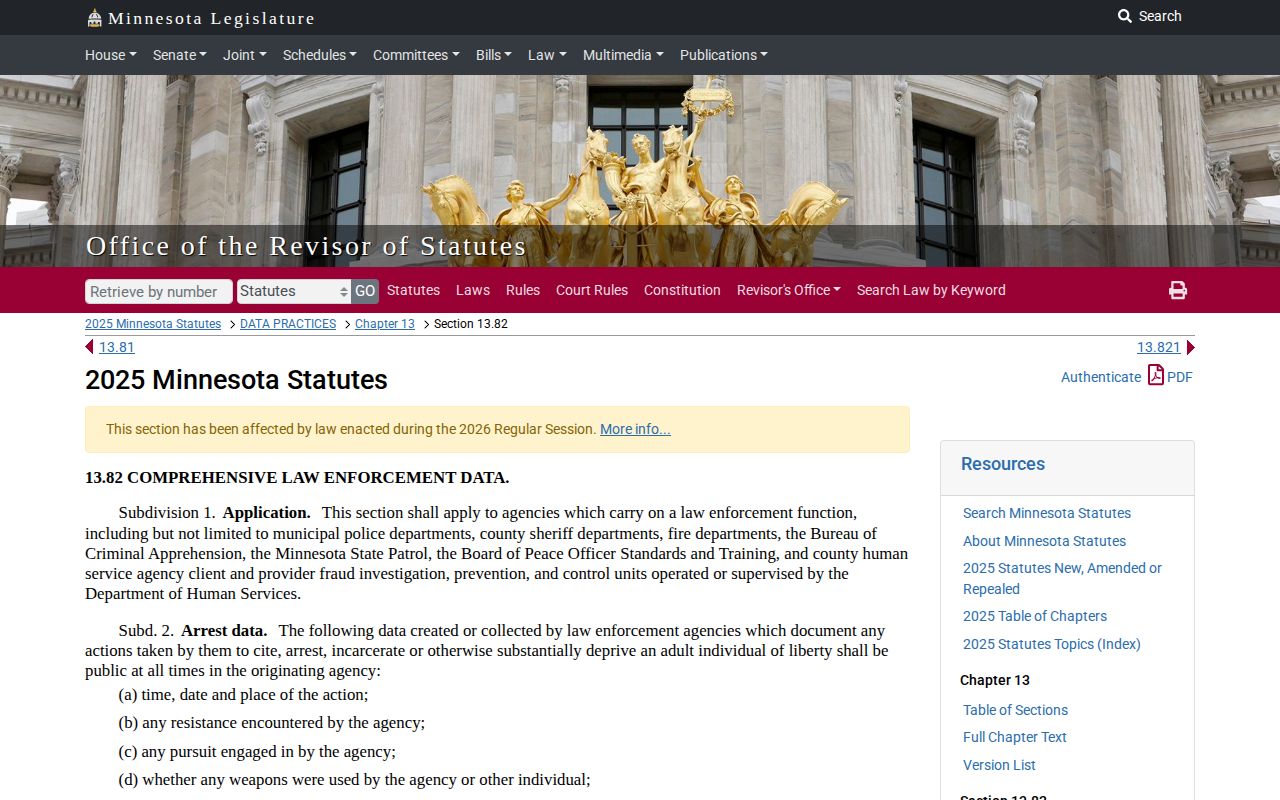Image resolution: width=1280 pixels, height=800 pixels.
Task: Expand the Revisor's Office menu
Action: tap(789, 290)
